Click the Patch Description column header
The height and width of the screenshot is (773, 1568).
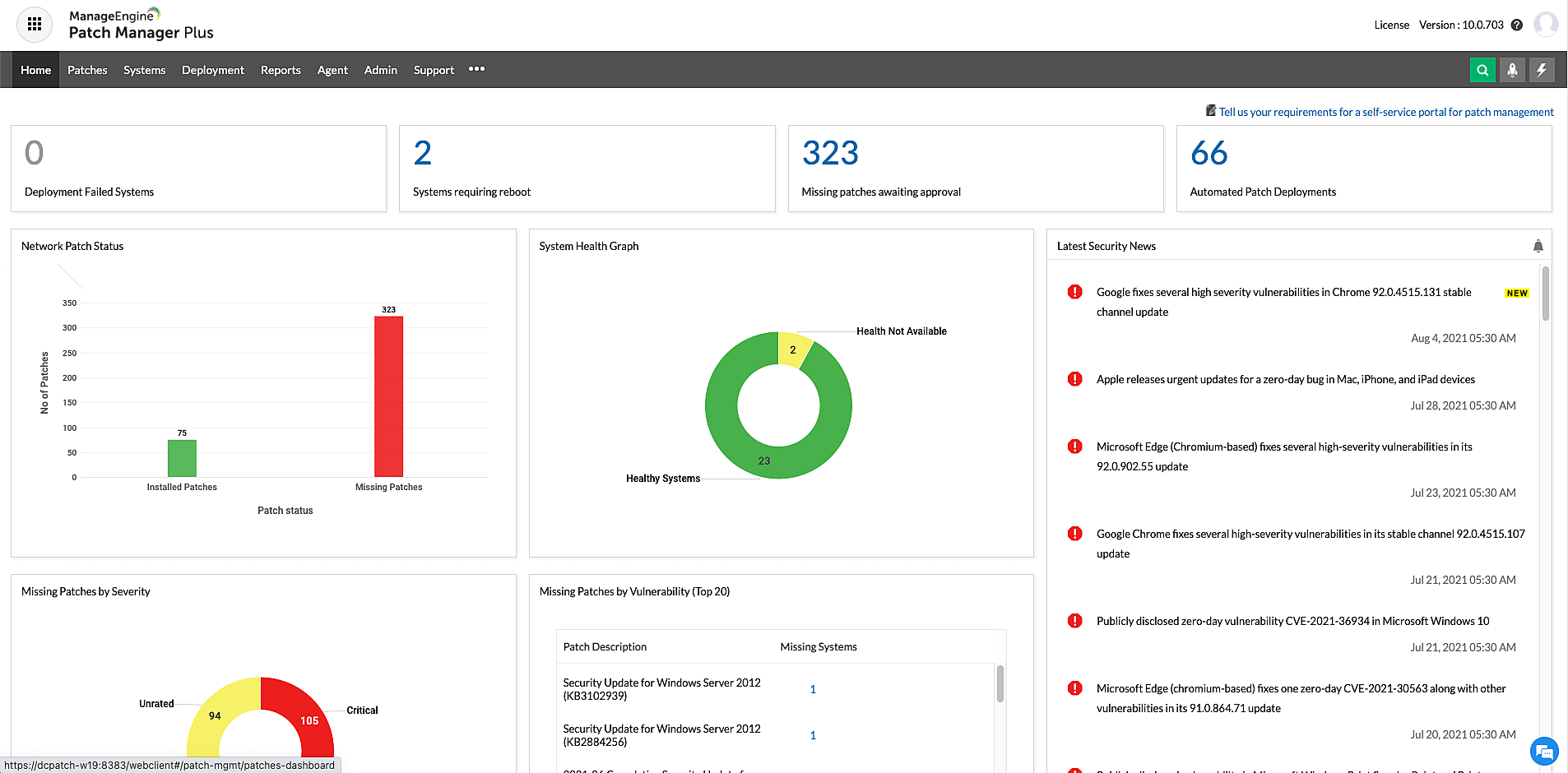(605, 647)
